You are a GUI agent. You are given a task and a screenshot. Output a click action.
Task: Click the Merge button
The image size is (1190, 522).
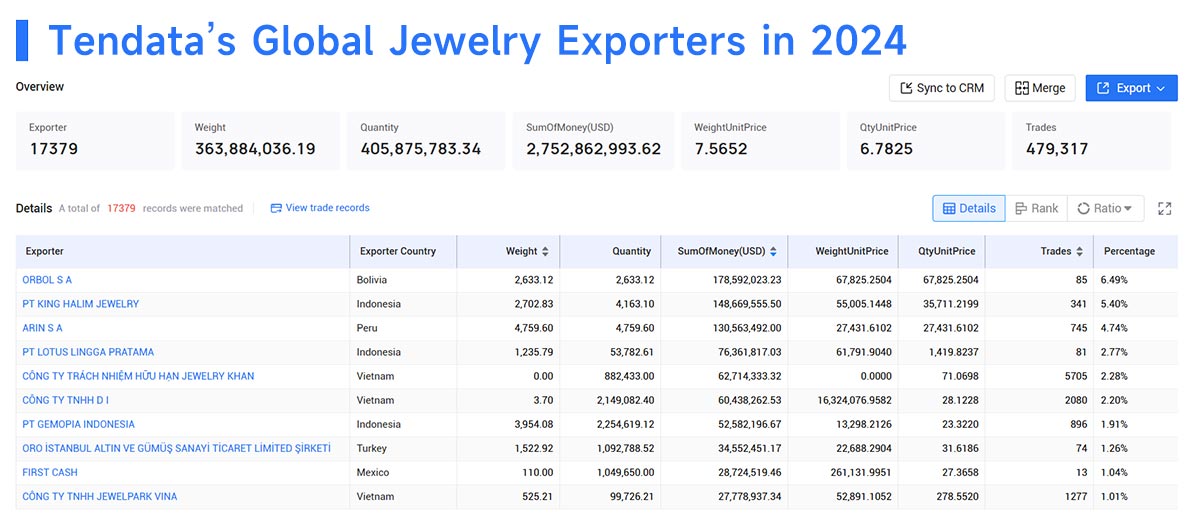point(1040,88)
